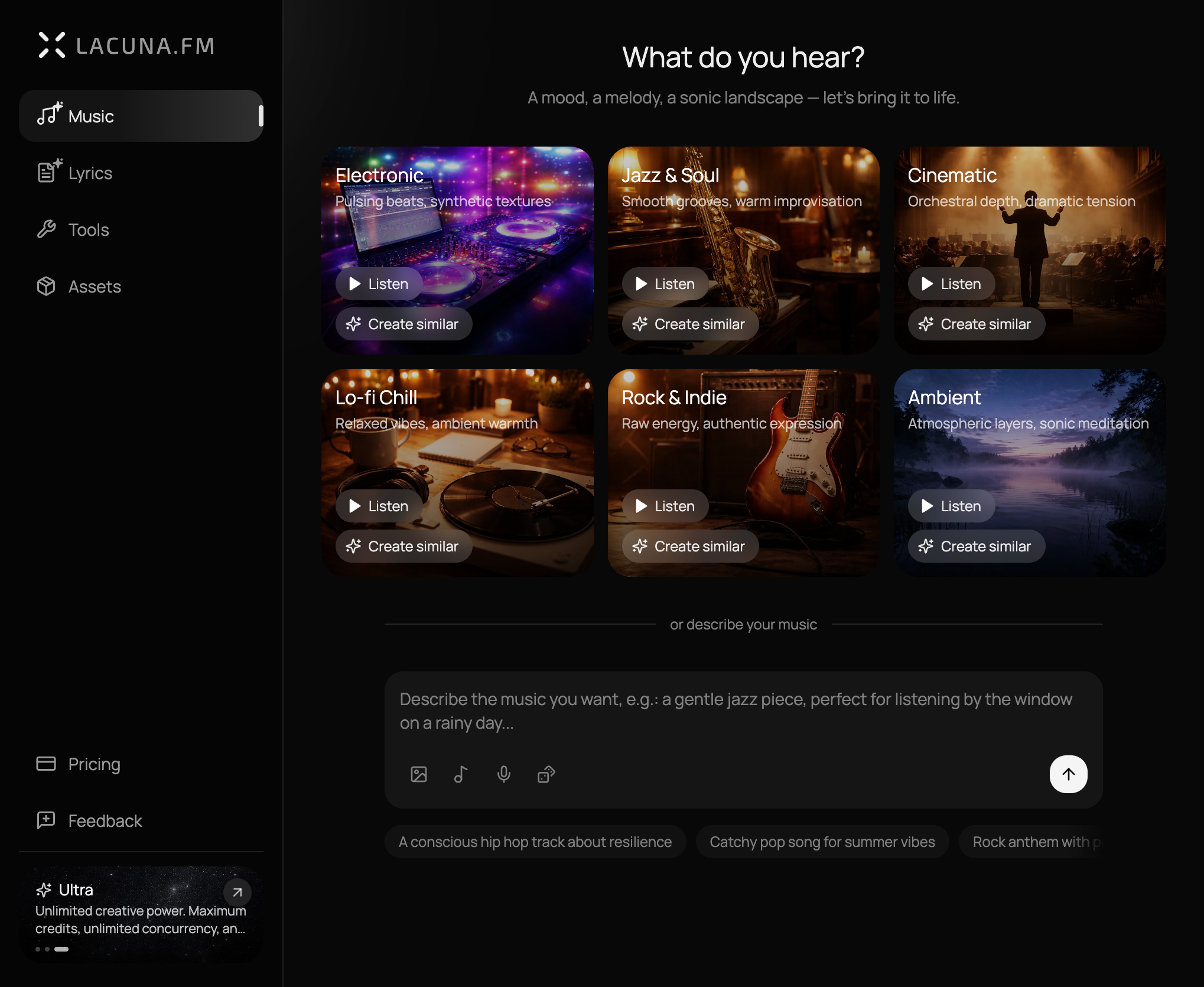Listen to the Cinematic sample
The height and width of the screenshot is (987, 1204).
tap(951, 284)
